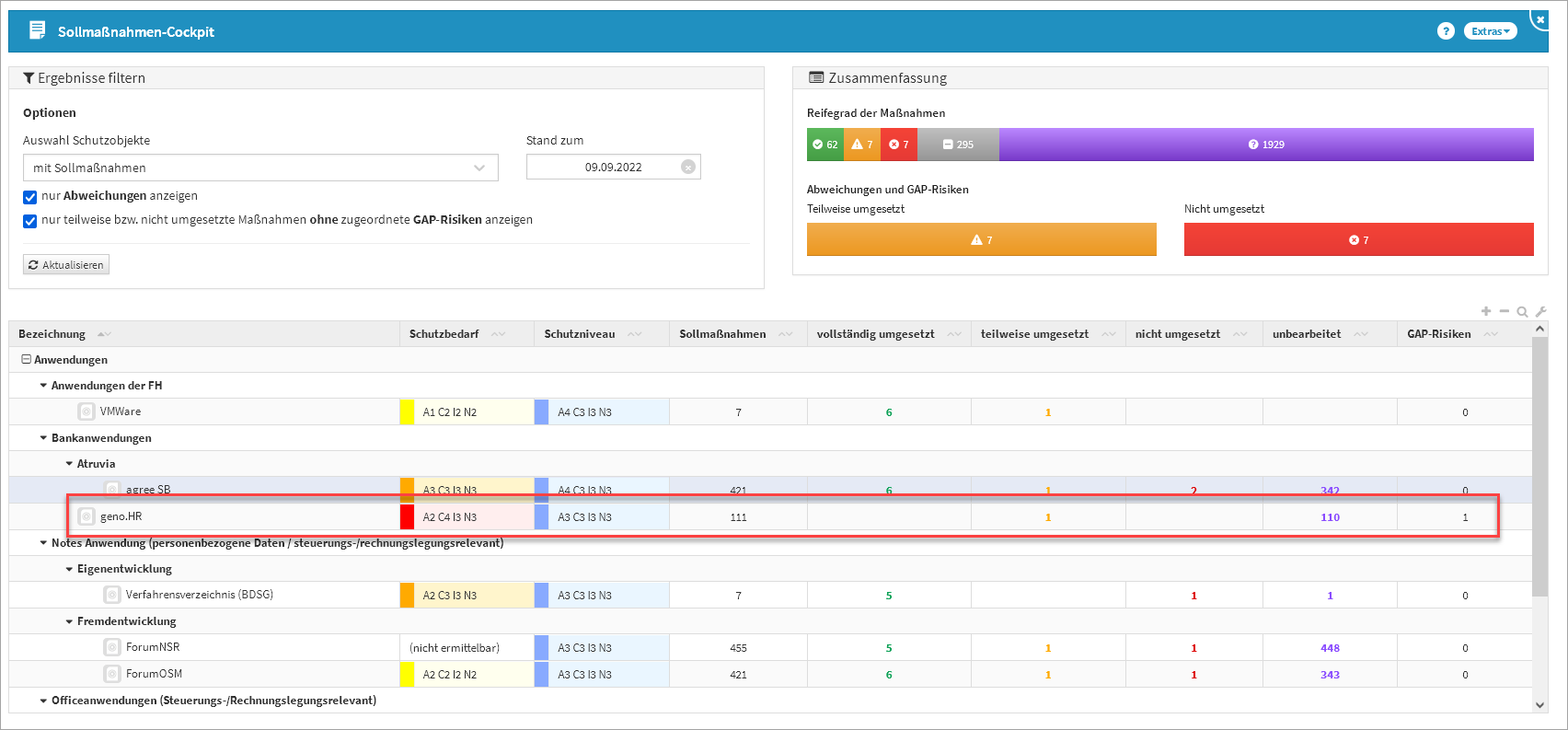The width and height of the screenshot is (1568, 730).
Task: Click the ForumNSR object icon
Action: coord(112,647)
